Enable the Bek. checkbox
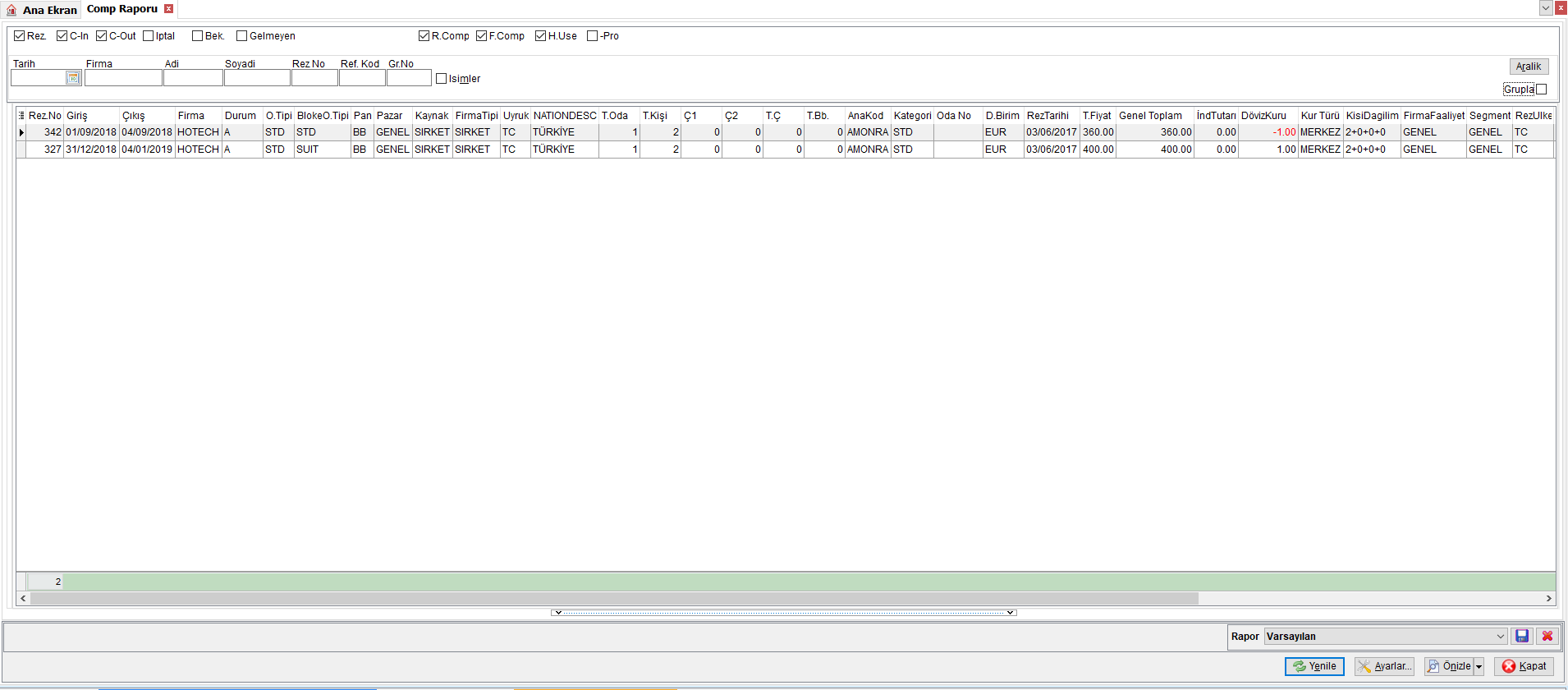1568x690 pixels. [197, 36]
